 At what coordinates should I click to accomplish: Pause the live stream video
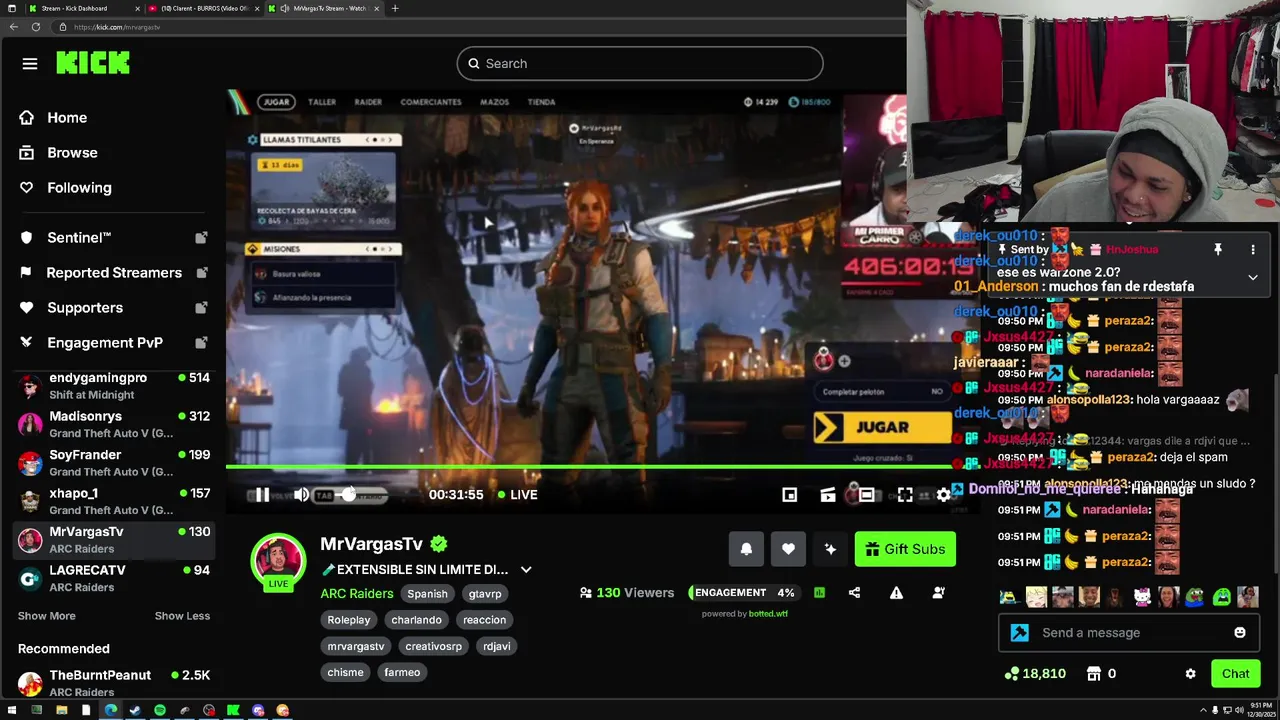pos(261,494)
